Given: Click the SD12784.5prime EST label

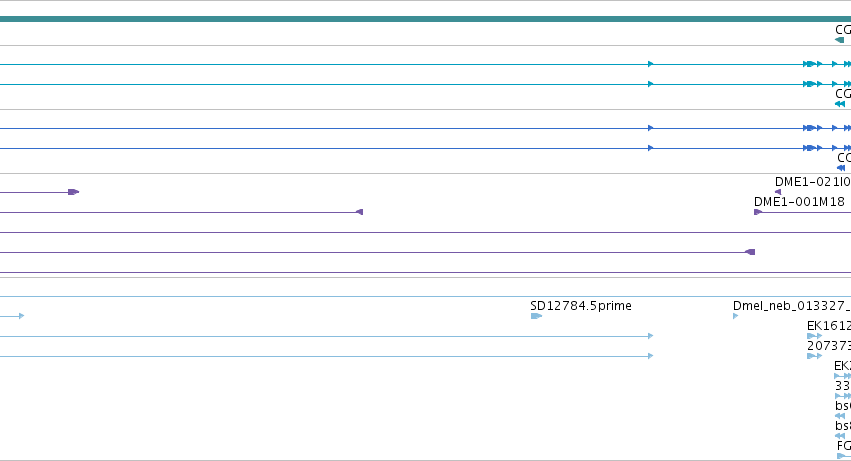Looking at the screenshot, I should point(581,306).
